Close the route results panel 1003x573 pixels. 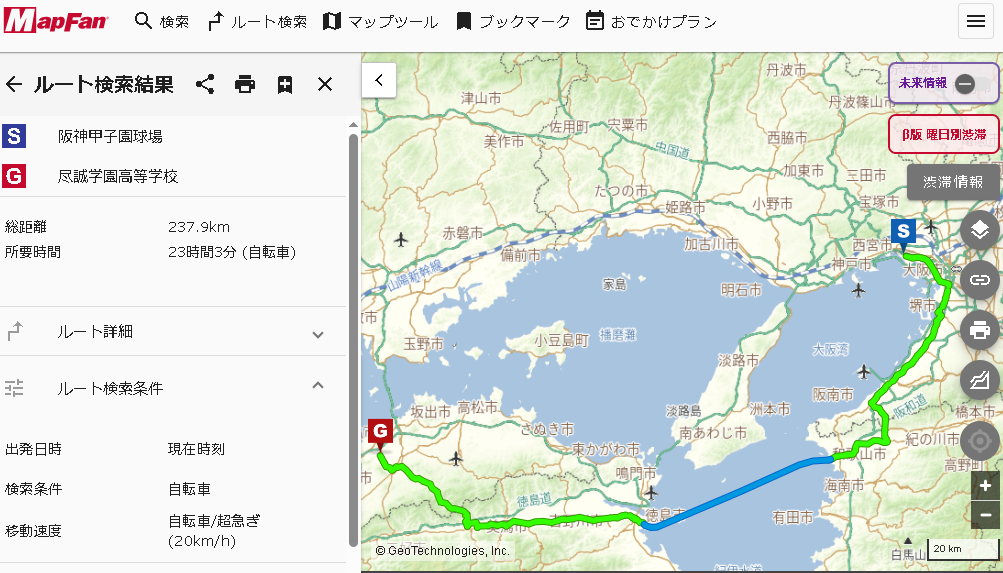[325, 84]
